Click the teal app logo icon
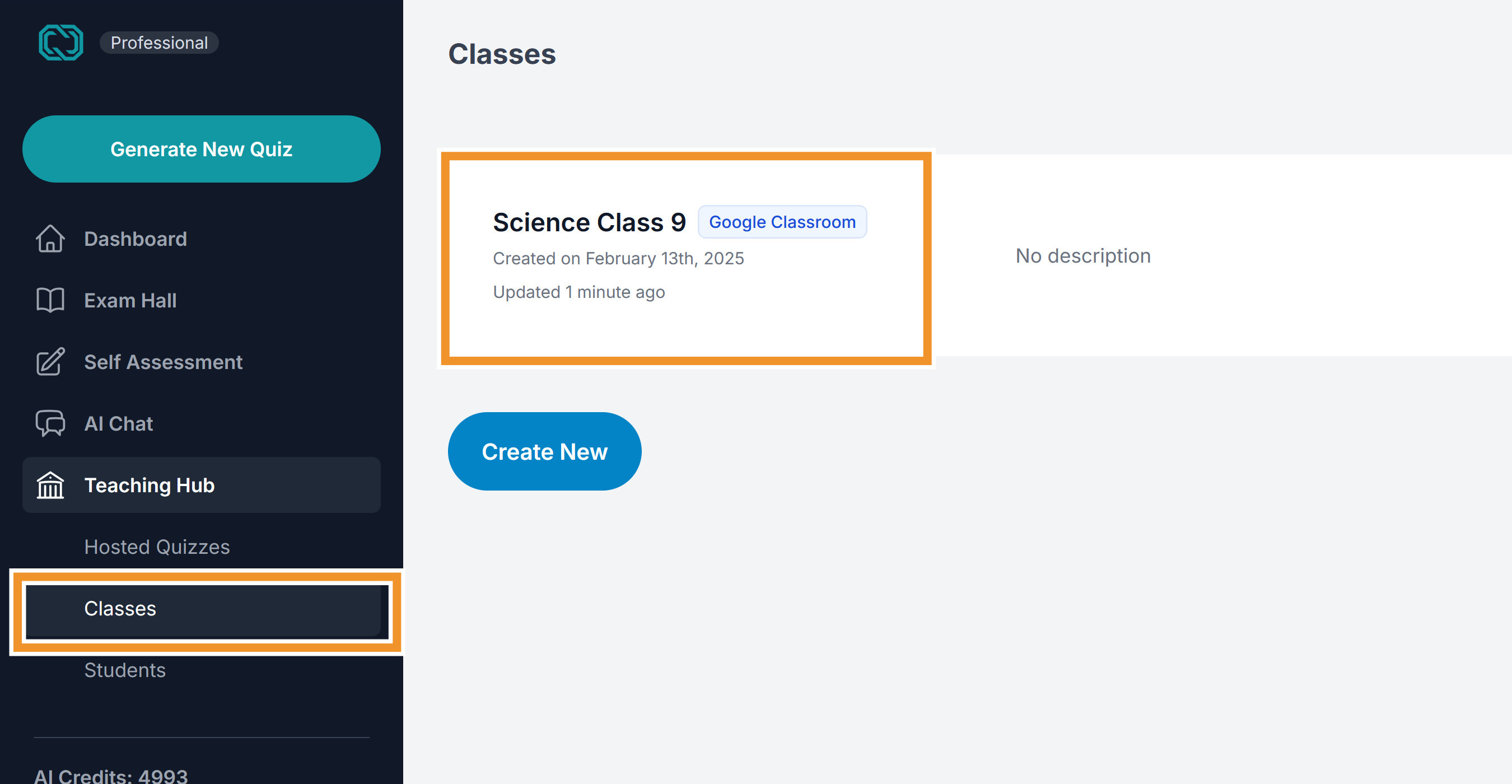This screenshot has width=1512, height=784. click(x=61, y=42)
